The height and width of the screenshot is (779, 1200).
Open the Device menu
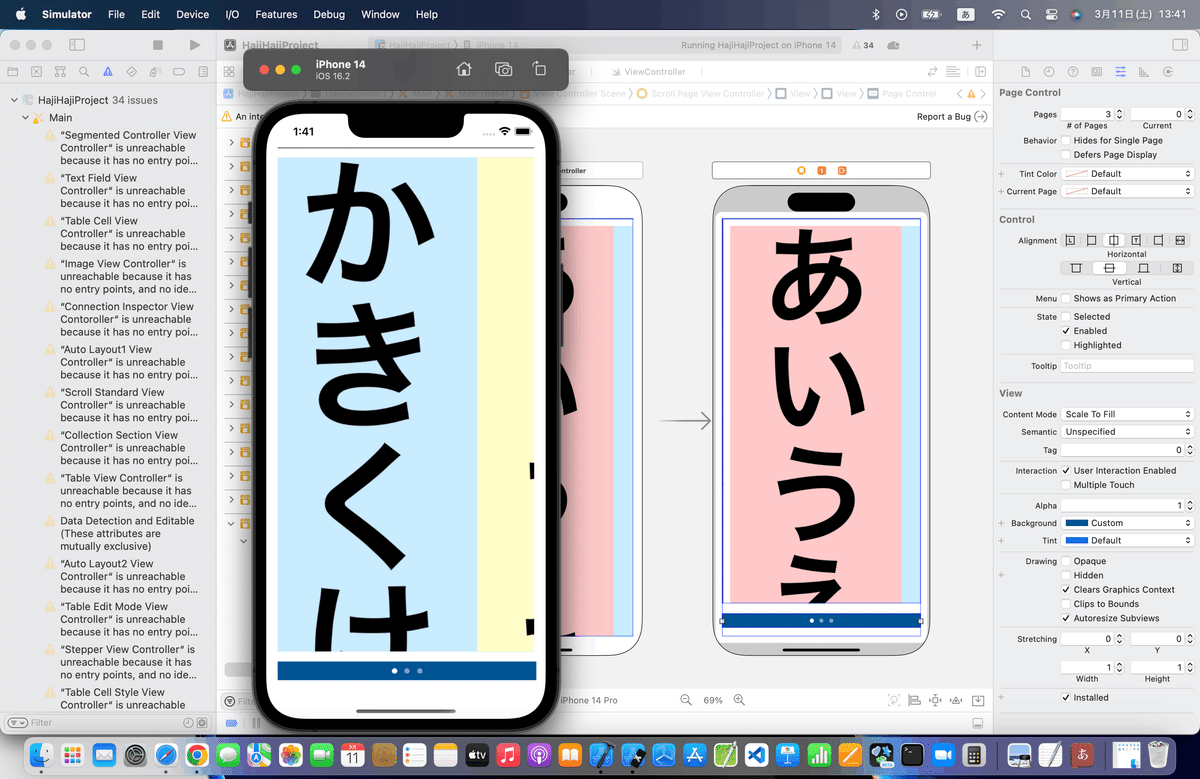tap(192, 14)
